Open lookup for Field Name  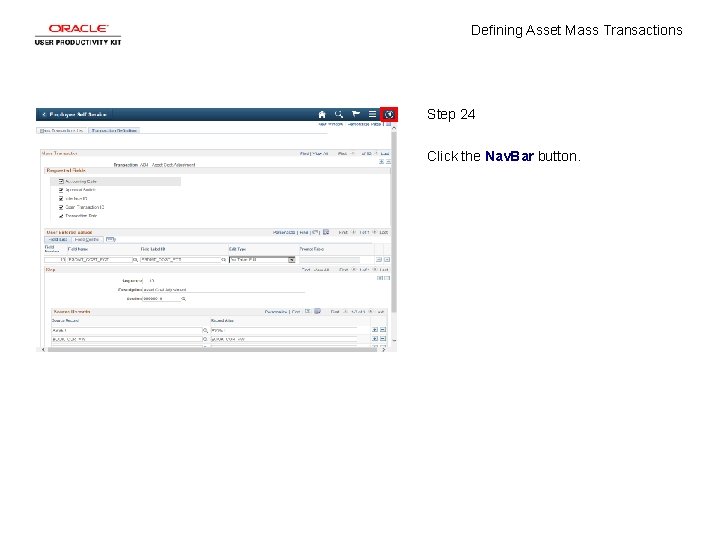pyautogui.click(x=135, y=260)
